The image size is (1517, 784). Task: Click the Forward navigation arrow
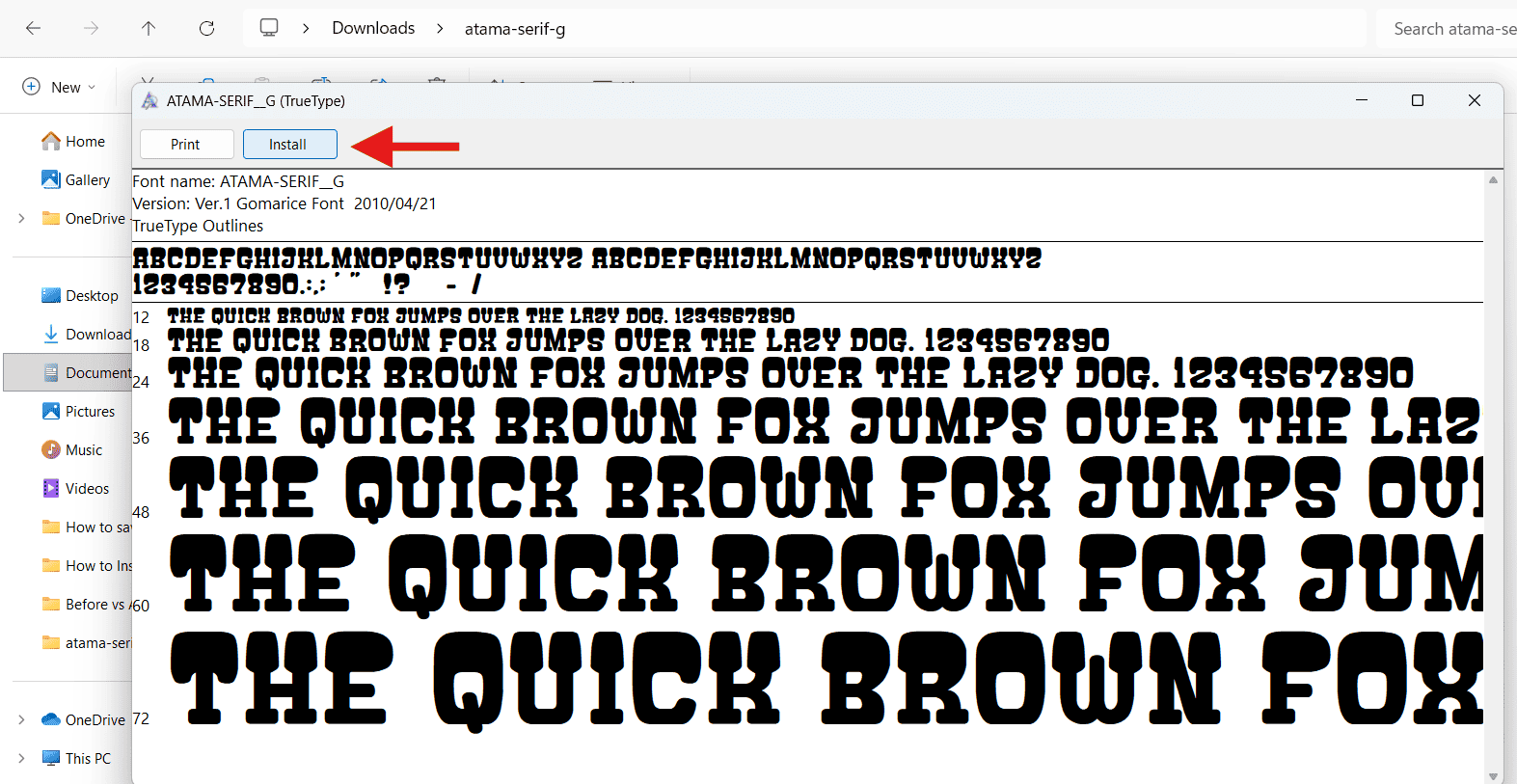tap(91, 29)
